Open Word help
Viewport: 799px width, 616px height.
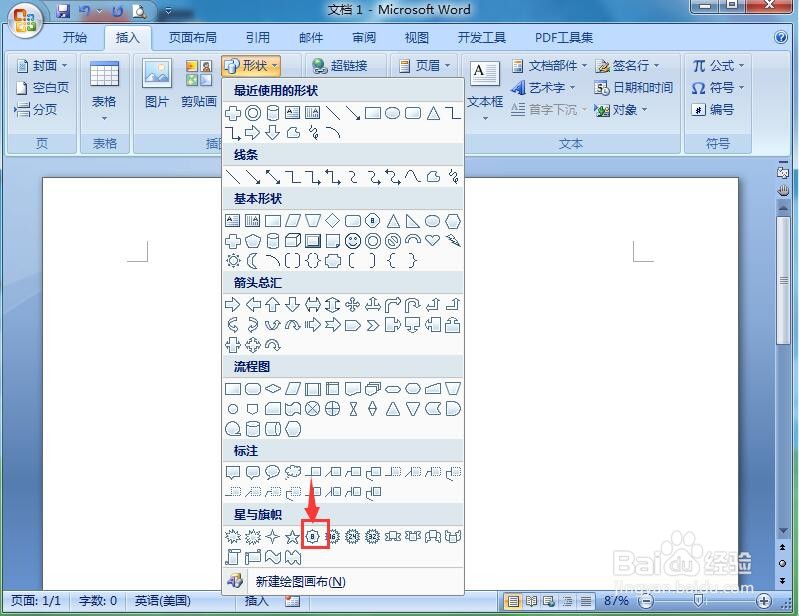781,37
